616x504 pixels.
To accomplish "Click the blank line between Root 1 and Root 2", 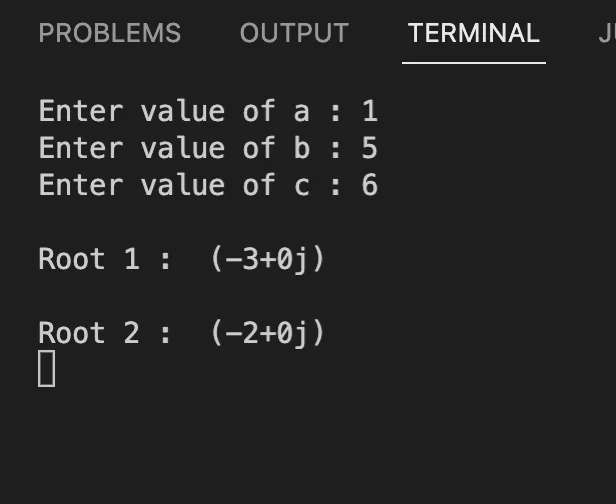I will point(200,296).
